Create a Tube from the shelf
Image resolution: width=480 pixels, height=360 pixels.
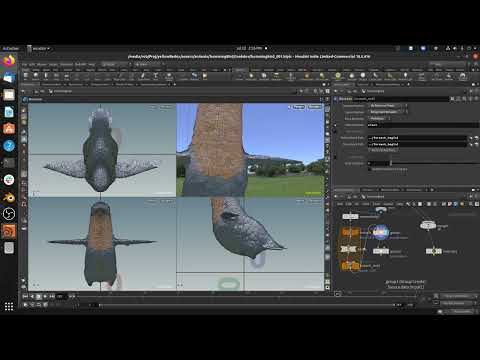click(x=46, y=76)
